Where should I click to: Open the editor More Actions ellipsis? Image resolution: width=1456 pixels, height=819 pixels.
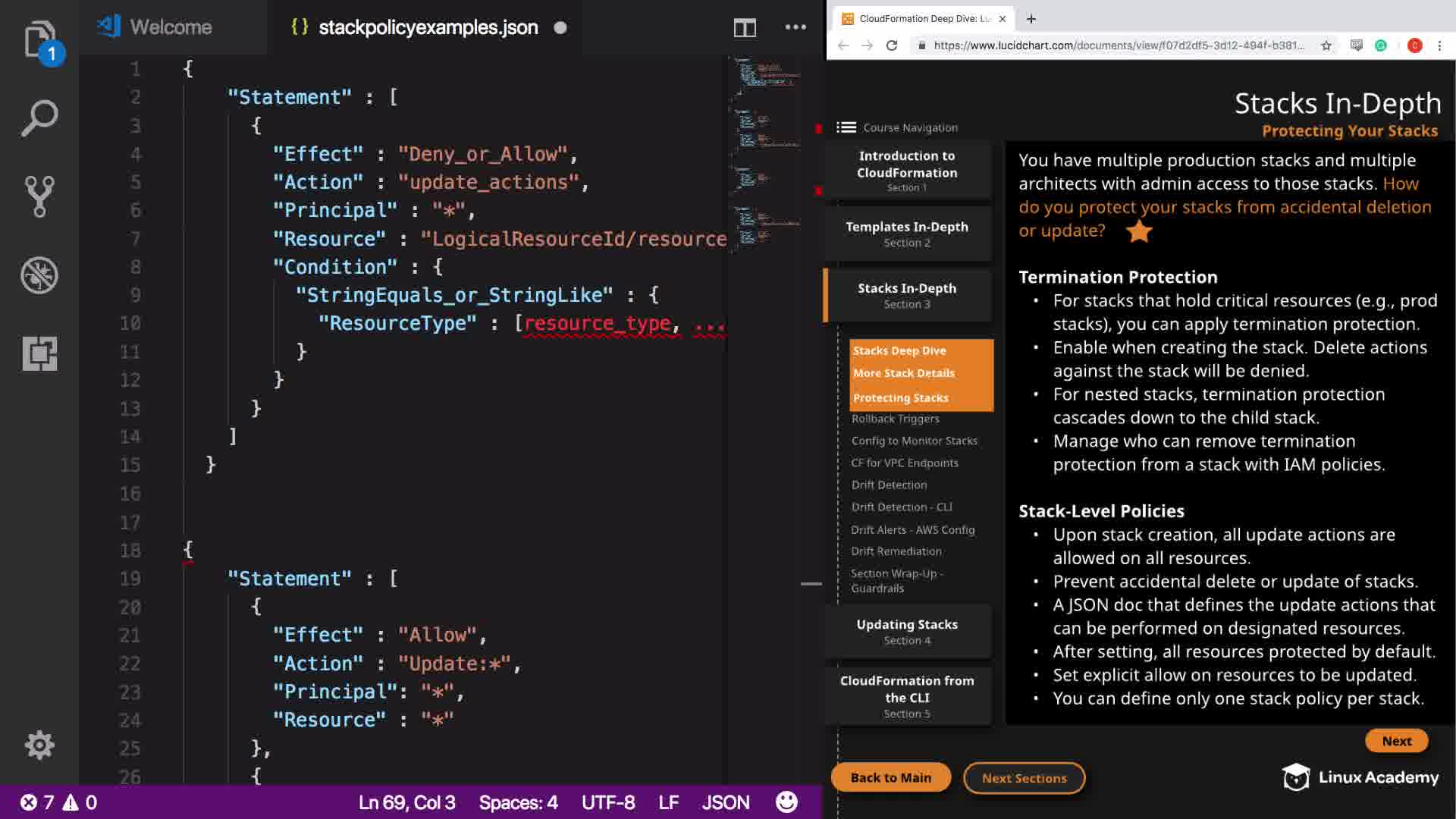[x=795, y=27]
